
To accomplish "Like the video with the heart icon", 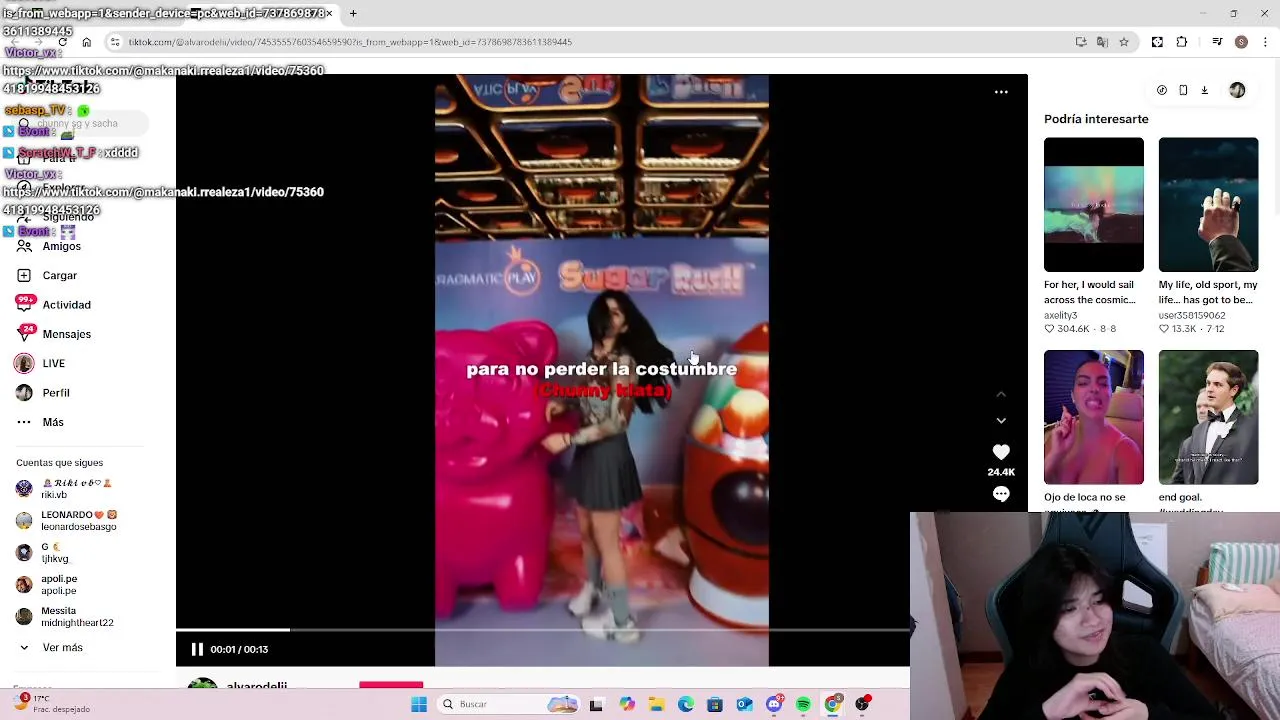I will tap(1001, 453).
